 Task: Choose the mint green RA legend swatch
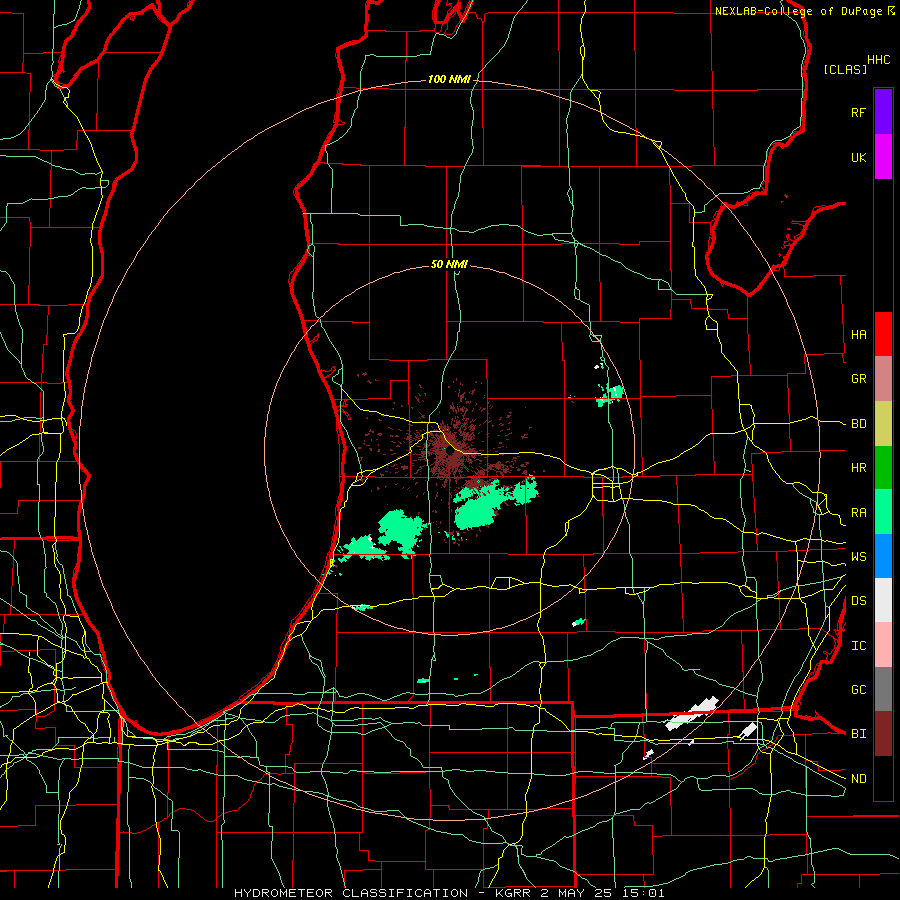(x=883, y=512)
